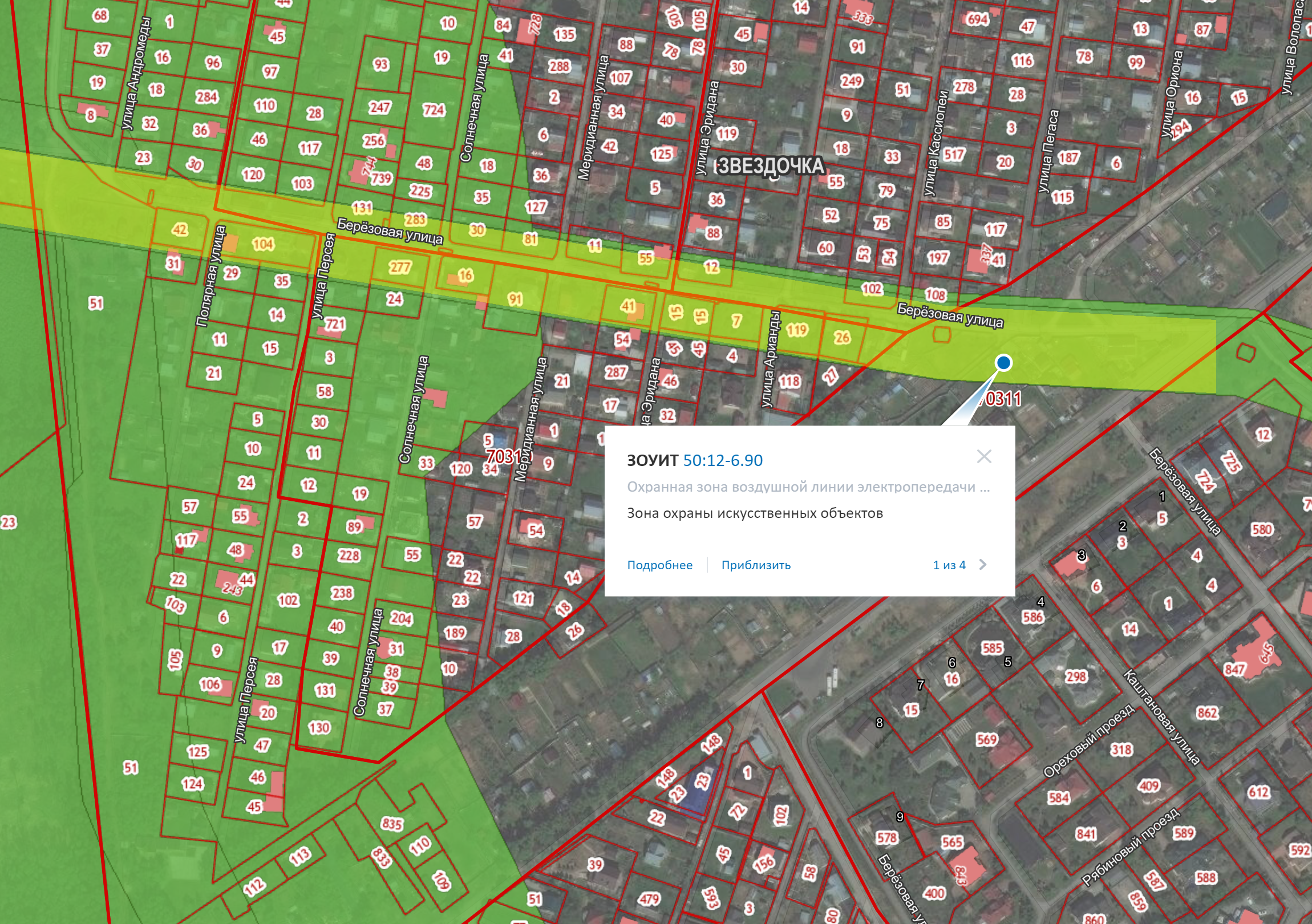Select parcel number 187
This screenshot has height=924, width=1312.
click(x=1068, y=158)
